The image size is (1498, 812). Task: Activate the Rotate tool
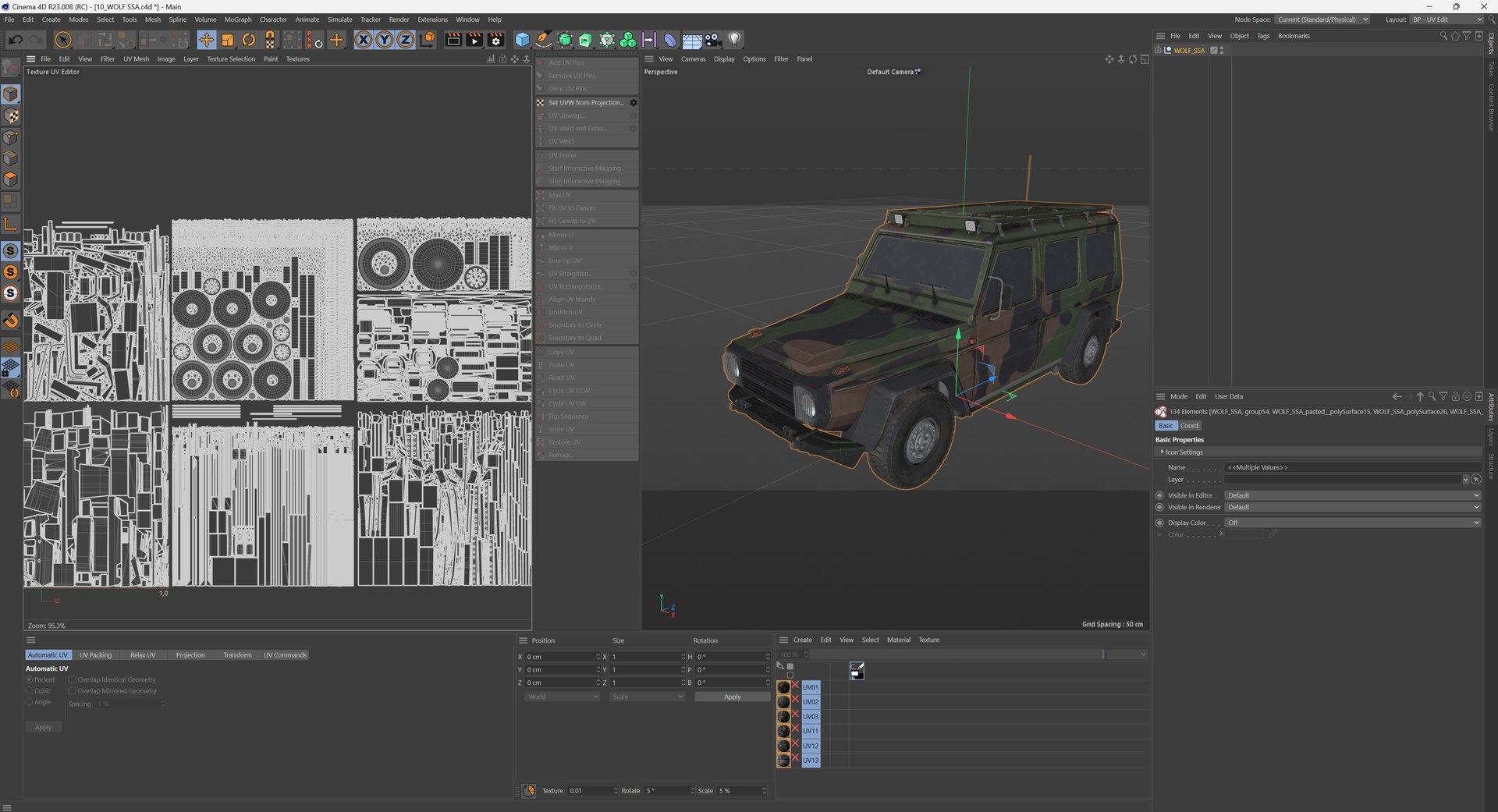pos(249,40)
